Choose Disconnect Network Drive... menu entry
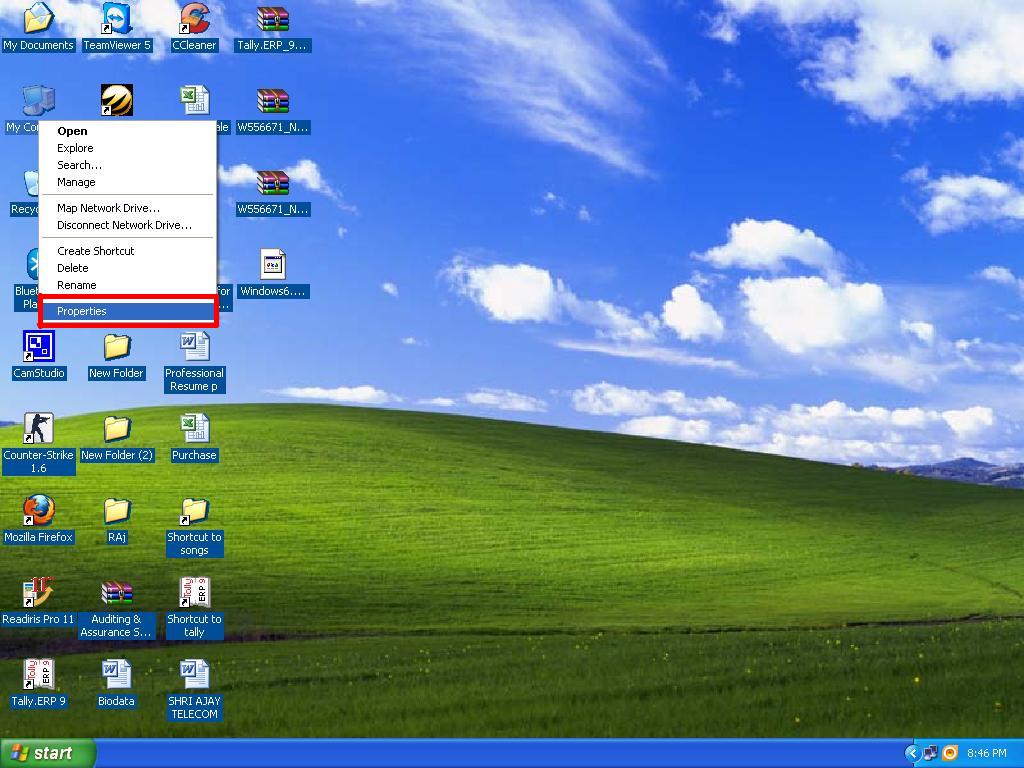This screenshot has width=1024, height=768. 128,225
